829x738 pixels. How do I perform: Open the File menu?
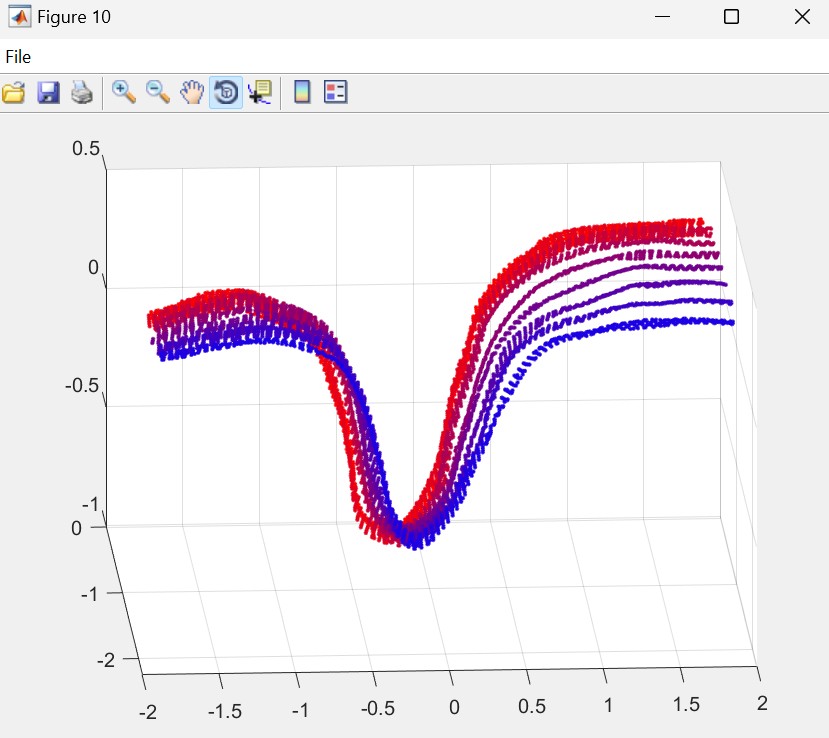18,57
